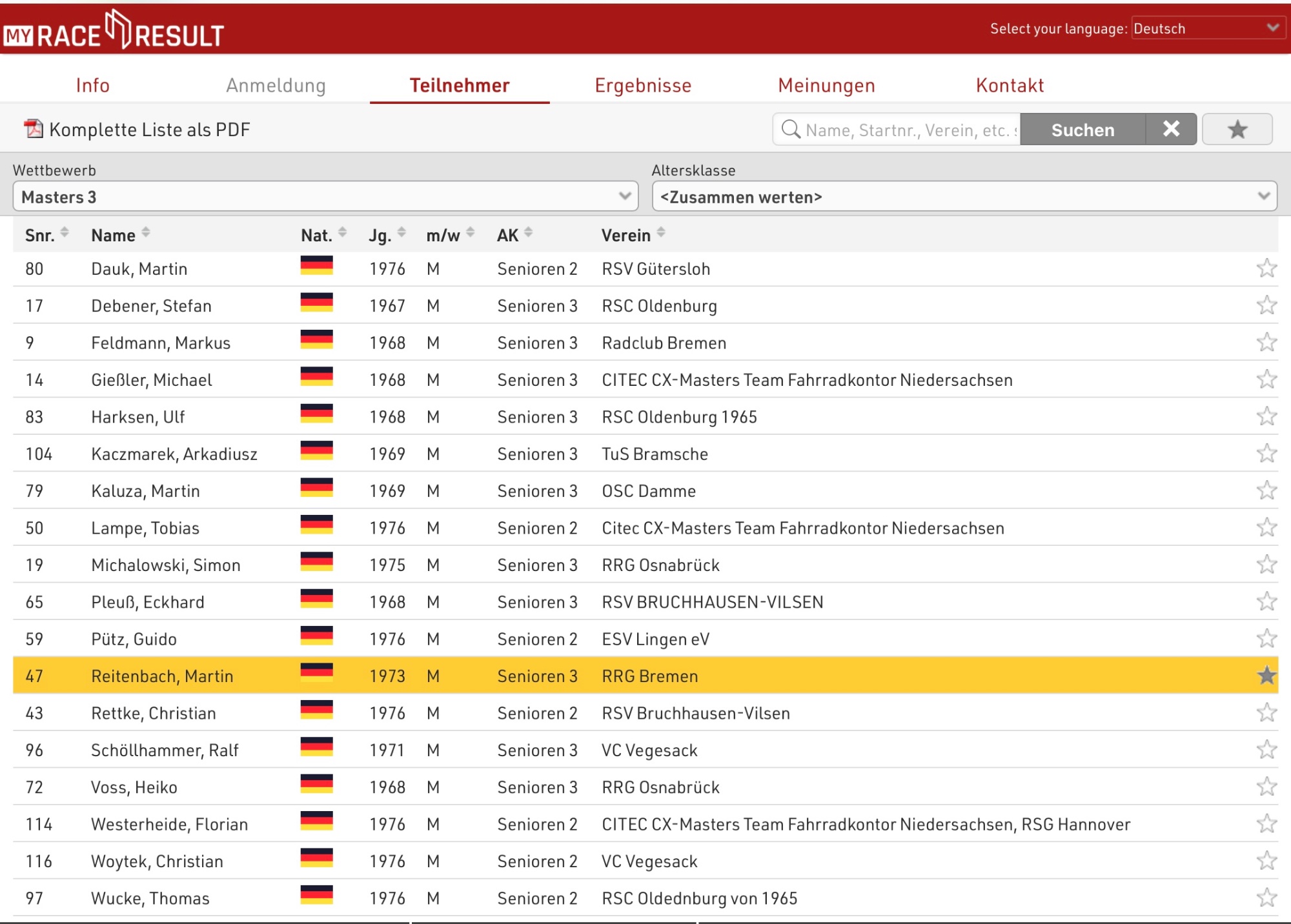
Task: Unfavorite Reitenbach, Martin star
Action: [x=1266, y=676]
